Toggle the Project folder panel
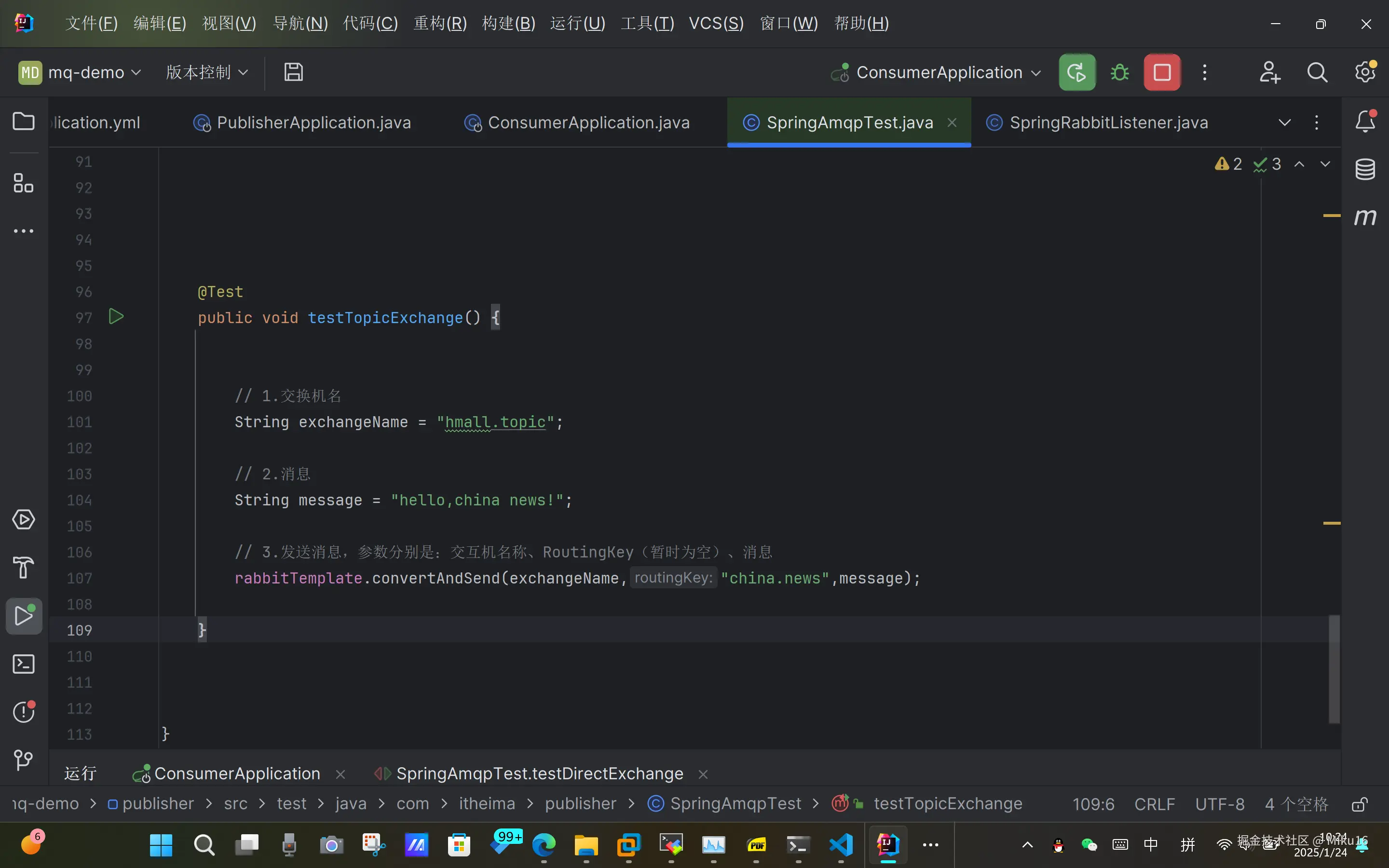The height and width of the screenshot is (868, 1389). pyautogui.click(x=24, y=121)
